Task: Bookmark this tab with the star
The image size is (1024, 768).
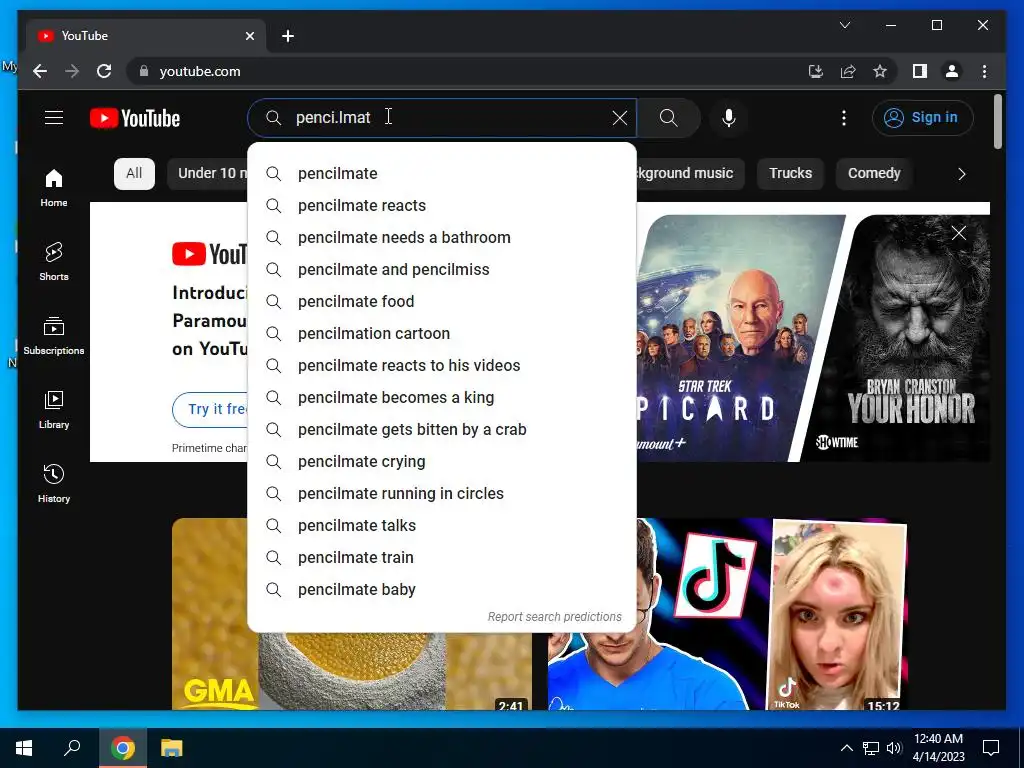Action: (x=880, y=71)
